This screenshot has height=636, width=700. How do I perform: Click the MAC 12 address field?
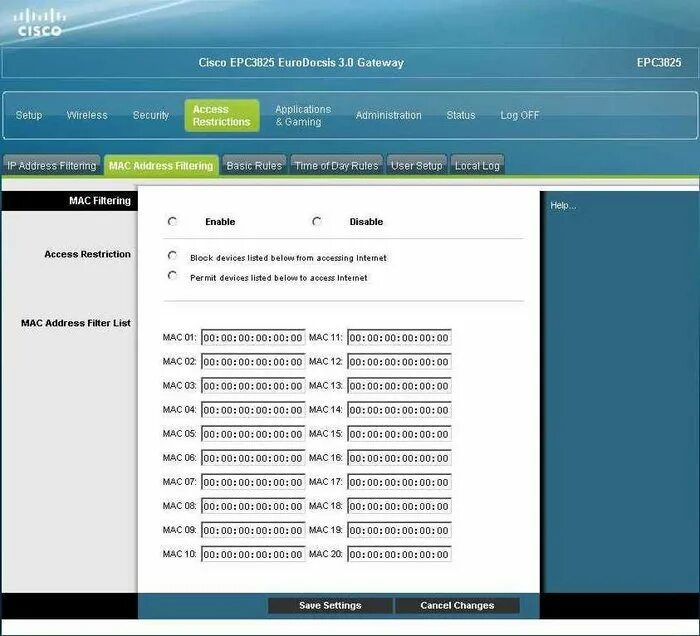coord(399,362)
